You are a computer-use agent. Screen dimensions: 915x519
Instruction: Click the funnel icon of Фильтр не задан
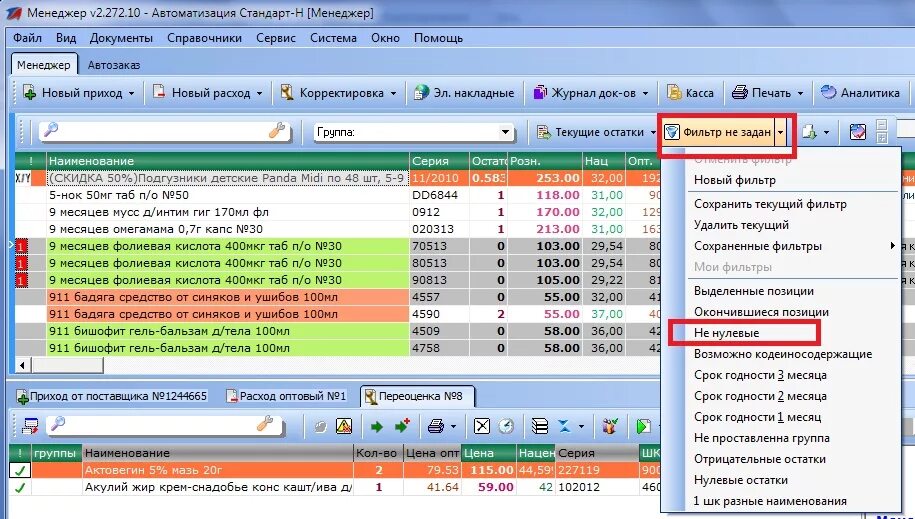(672, 133)
